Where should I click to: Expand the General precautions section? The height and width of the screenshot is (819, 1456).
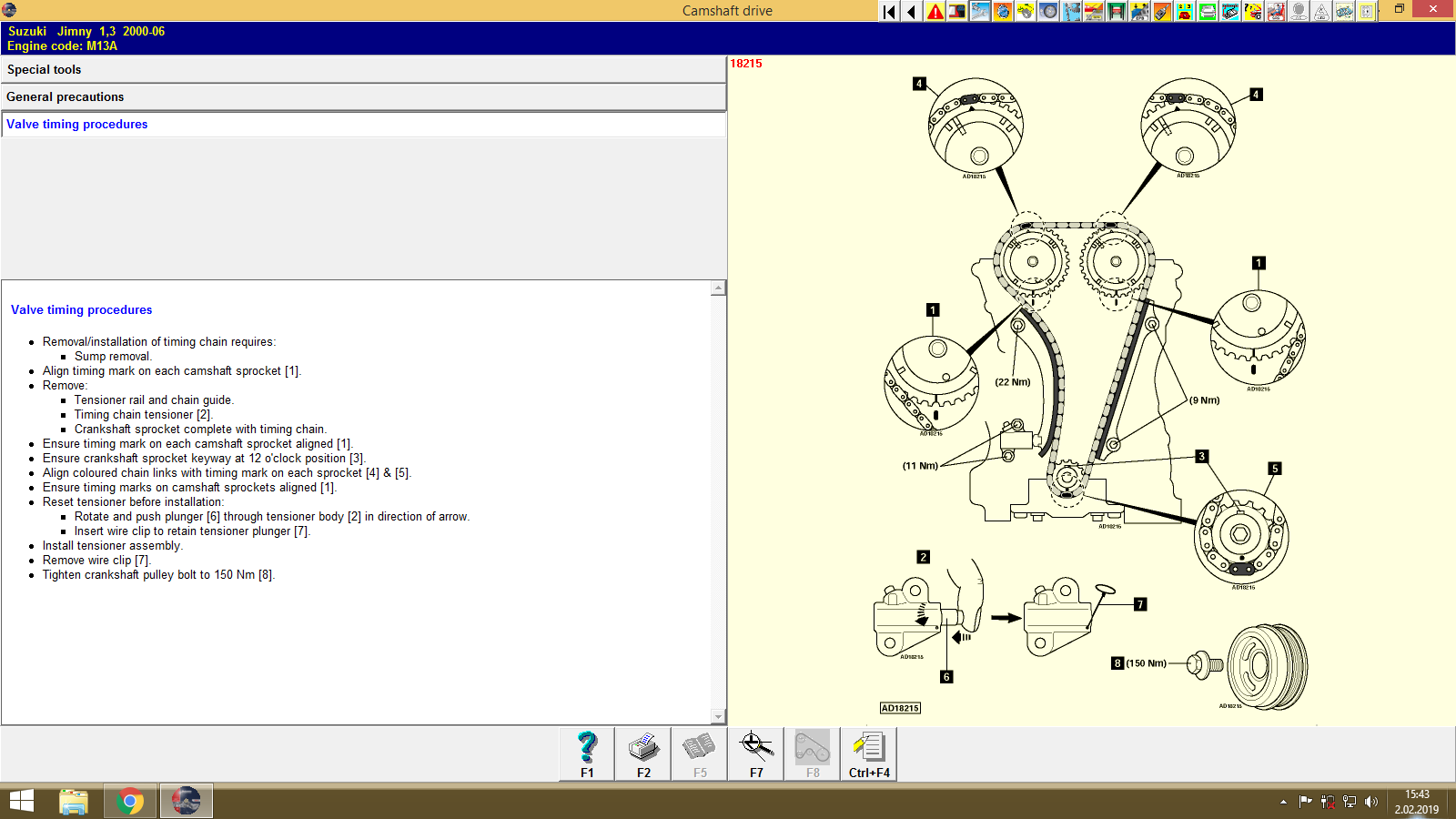pos(364,96)
